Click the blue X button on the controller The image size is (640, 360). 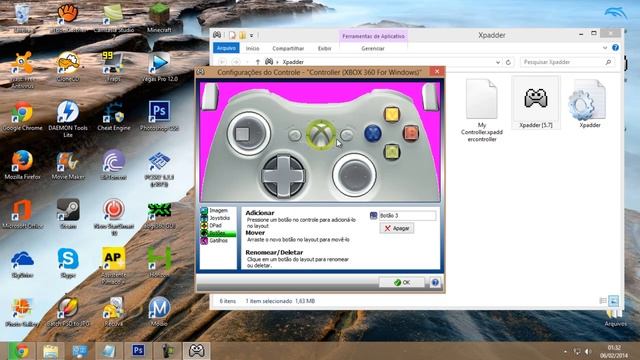pyautogui.click(x=373, y=133)
